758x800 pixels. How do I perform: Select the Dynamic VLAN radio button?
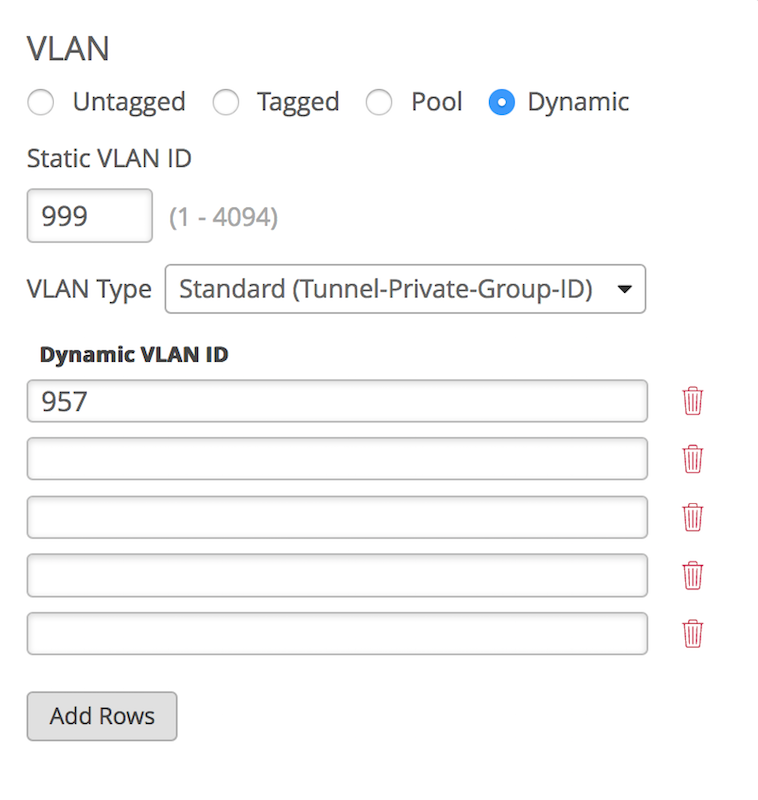point(501,102)
